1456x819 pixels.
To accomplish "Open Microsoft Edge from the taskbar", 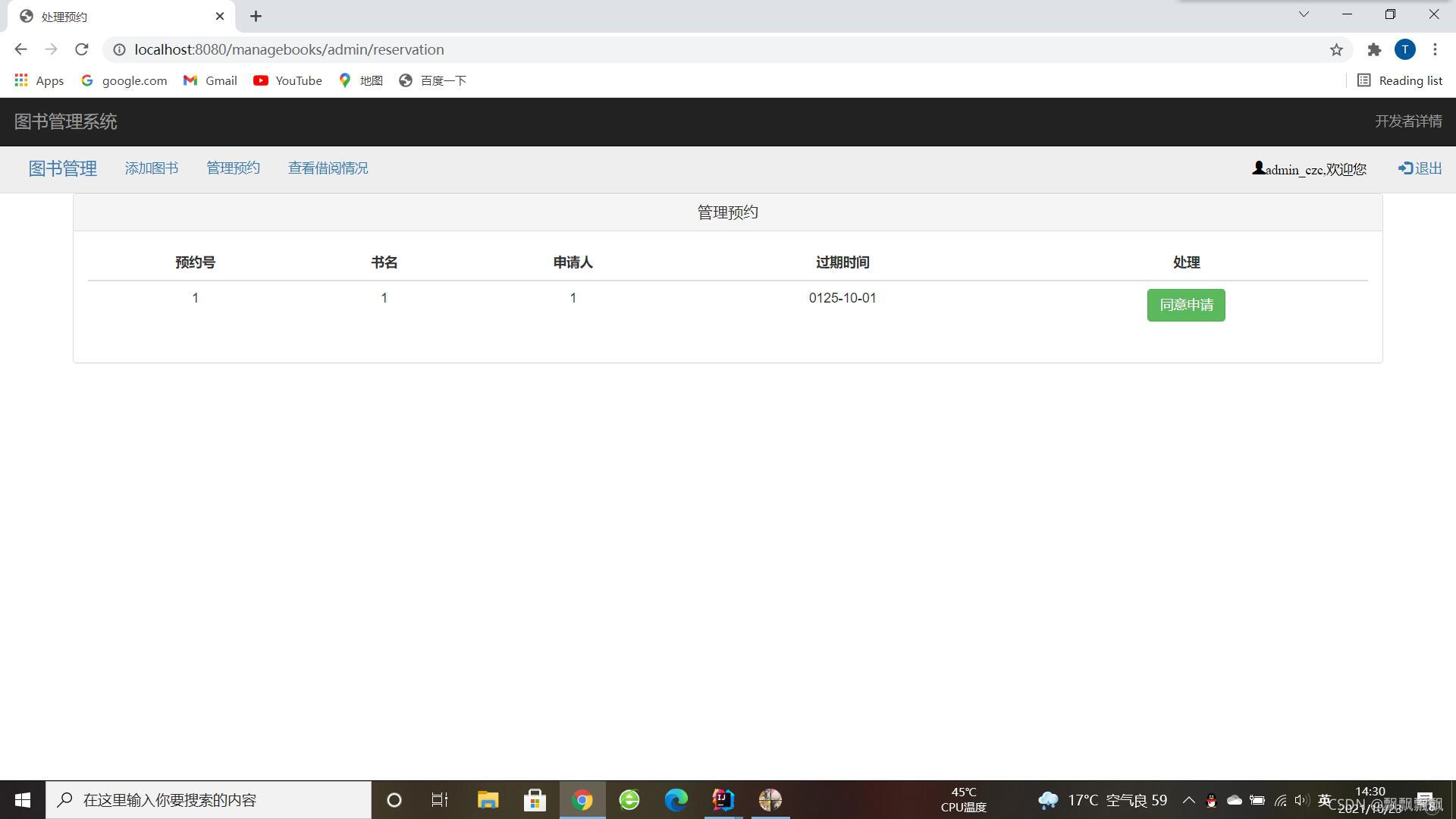I will (676, 800).
